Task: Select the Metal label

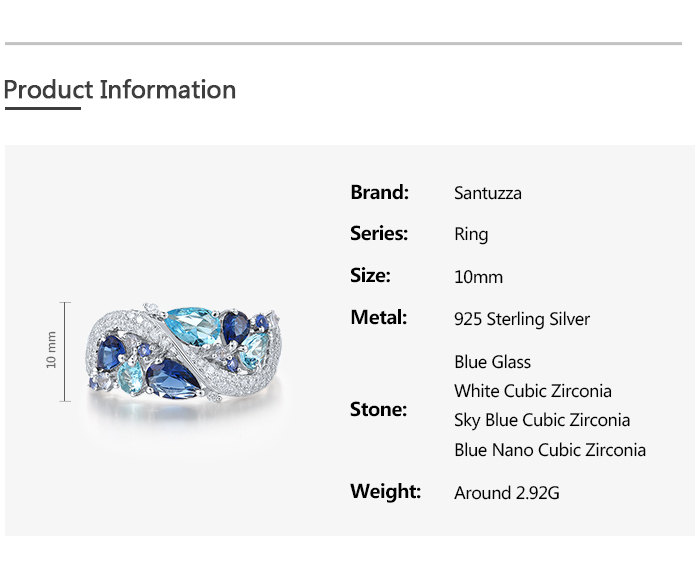Action: pos(378,318)
